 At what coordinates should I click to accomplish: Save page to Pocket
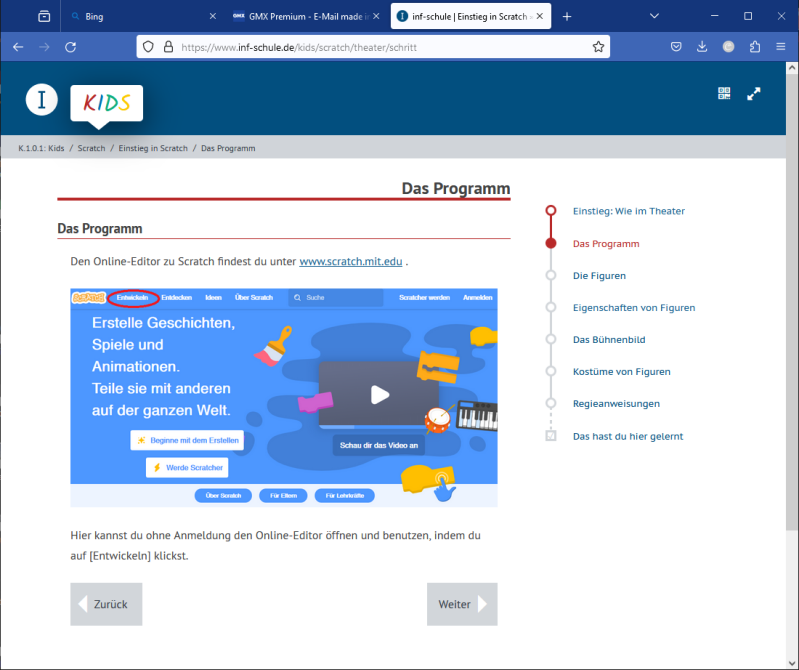point(676,47)
